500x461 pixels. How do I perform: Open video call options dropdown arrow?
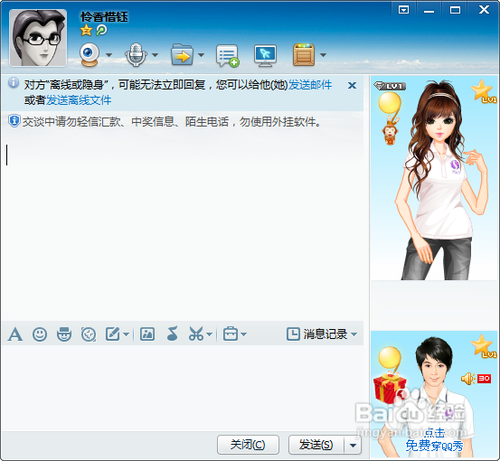click(109, 55)
